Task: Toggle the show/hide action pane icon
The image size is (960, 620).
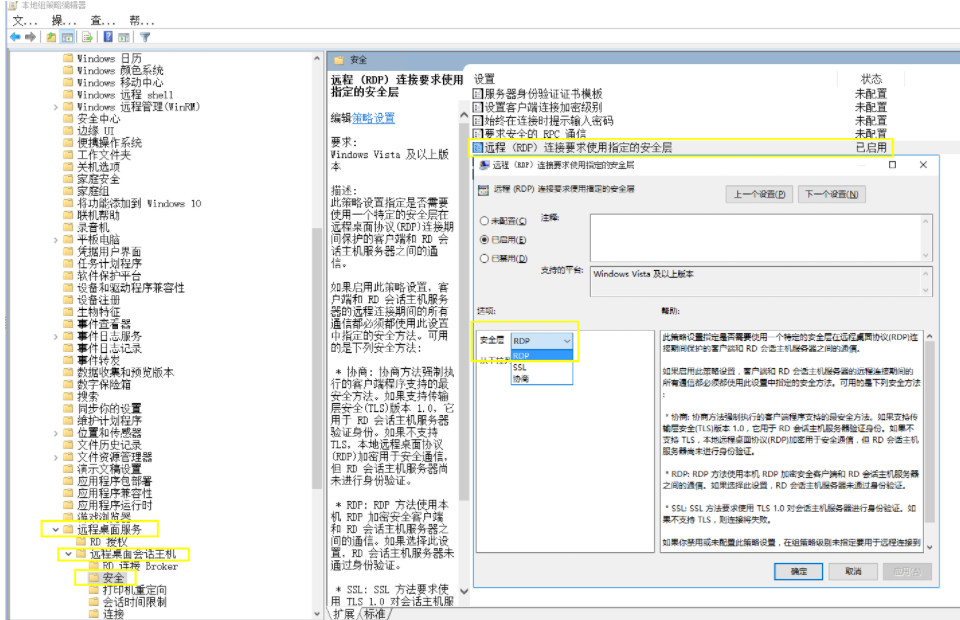Action: click(124, 37)
